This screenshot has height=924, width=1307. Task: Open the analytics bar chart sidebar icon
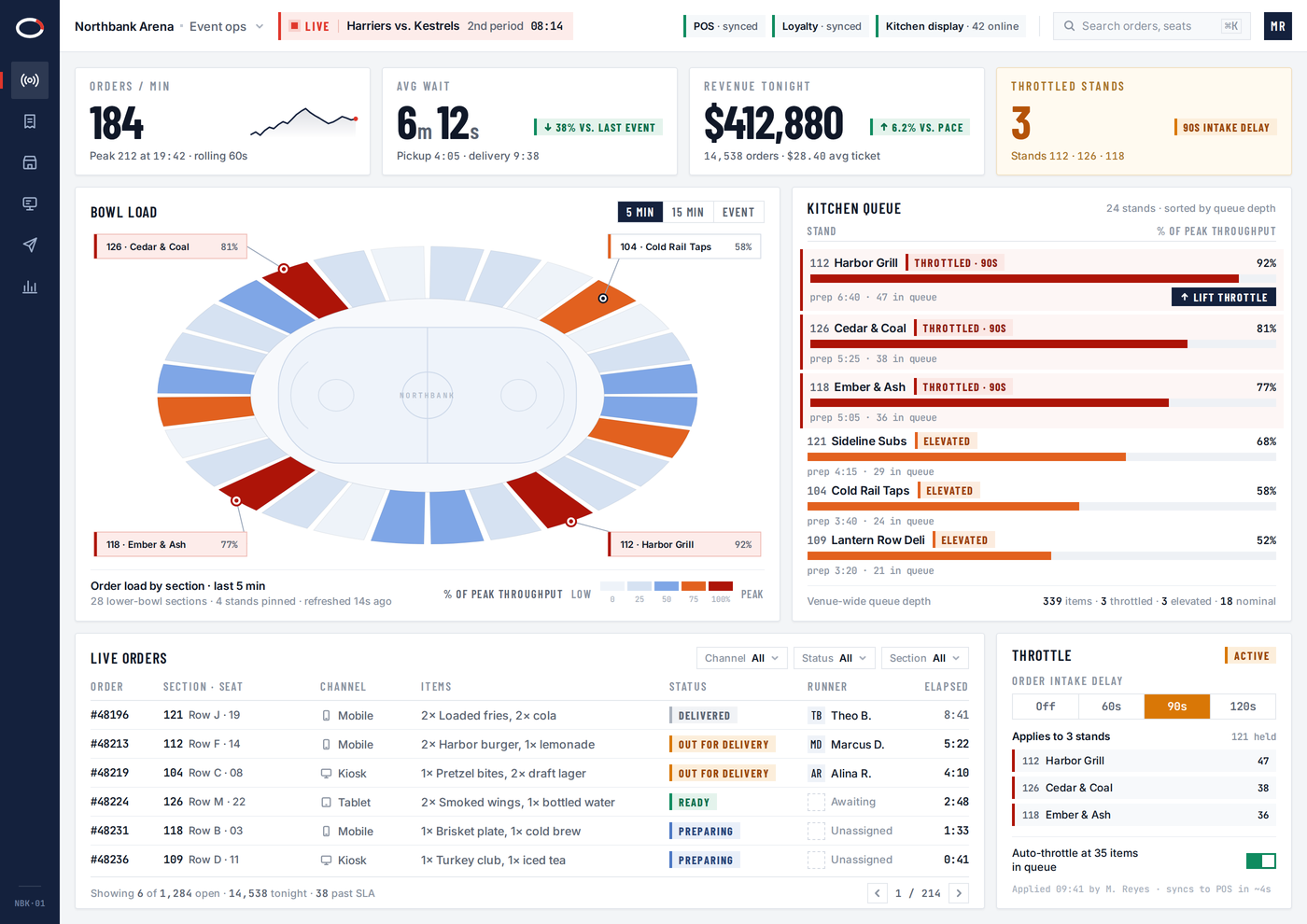coord(30,287)
